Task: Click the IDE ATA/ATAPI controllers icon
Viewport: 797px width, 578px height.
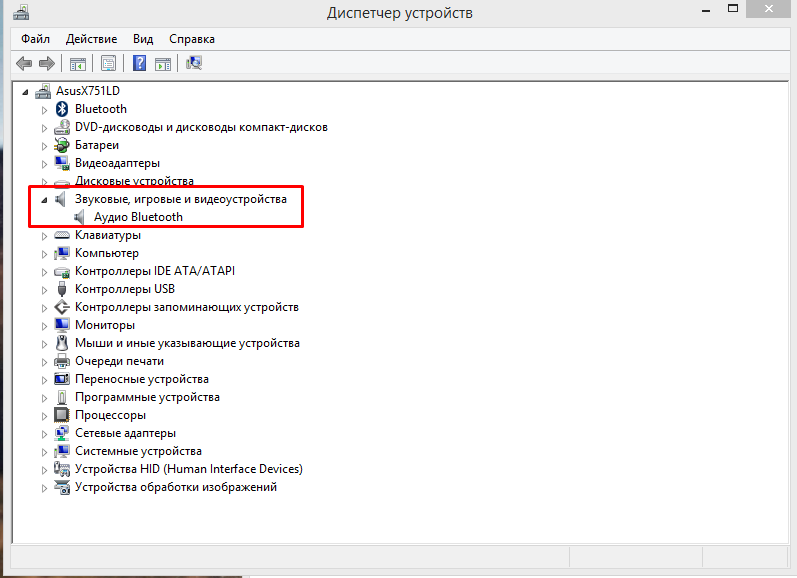Action: pos(62,272)
